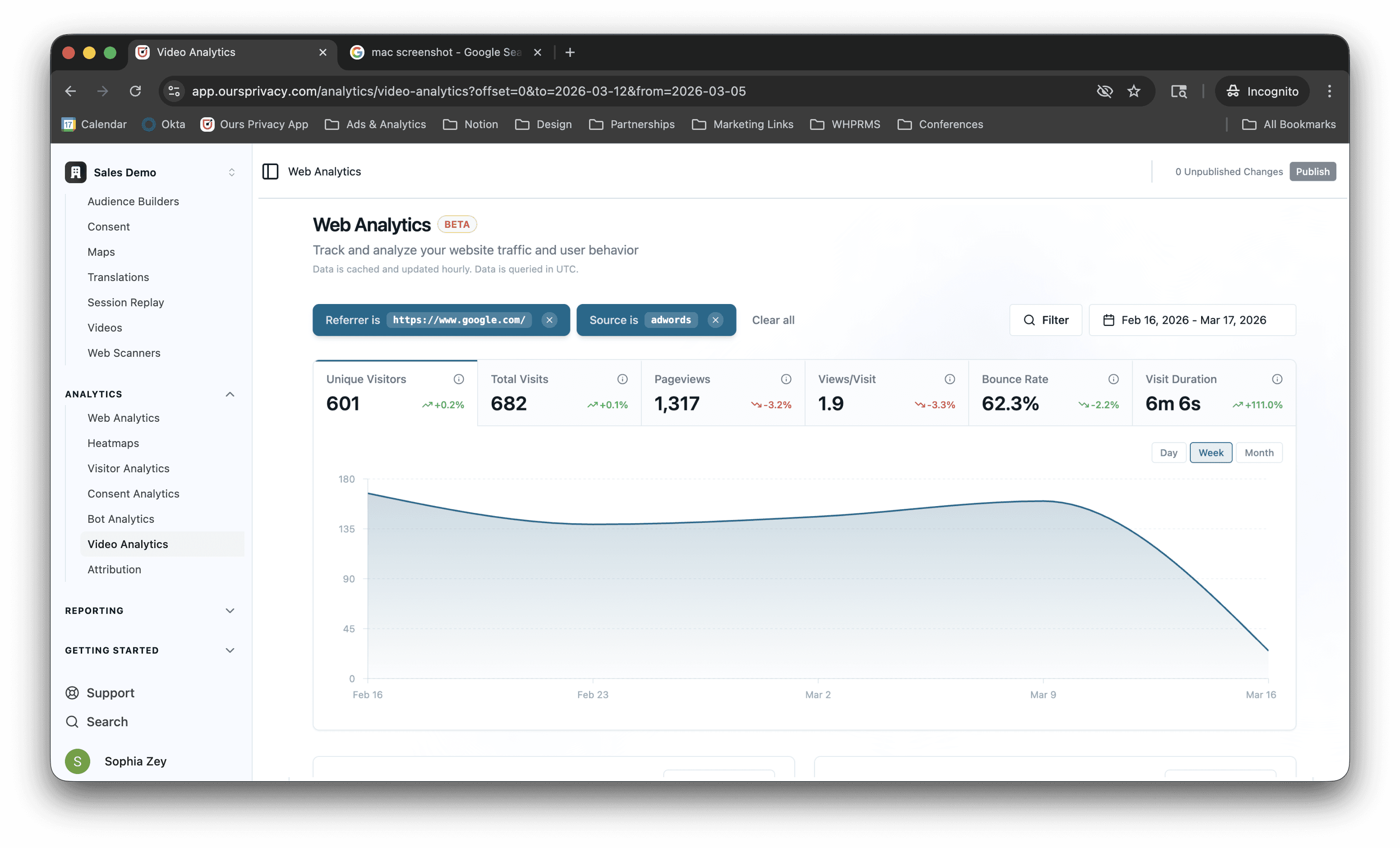
Task: Remove the Source adwords filter
Action: (x=715, y=320)
